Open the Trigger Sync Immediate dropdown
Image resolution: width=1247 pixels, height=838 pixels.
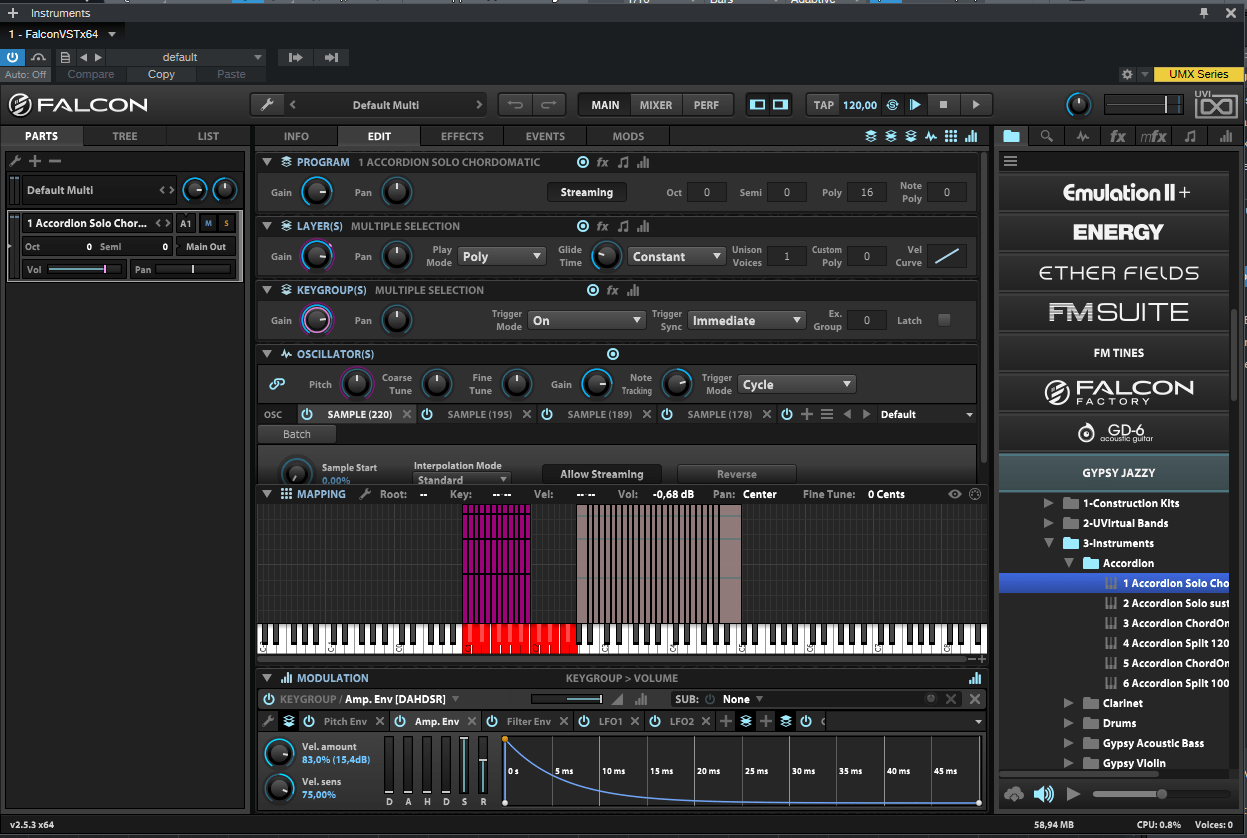pyautogui.click(x=746, y=321)
